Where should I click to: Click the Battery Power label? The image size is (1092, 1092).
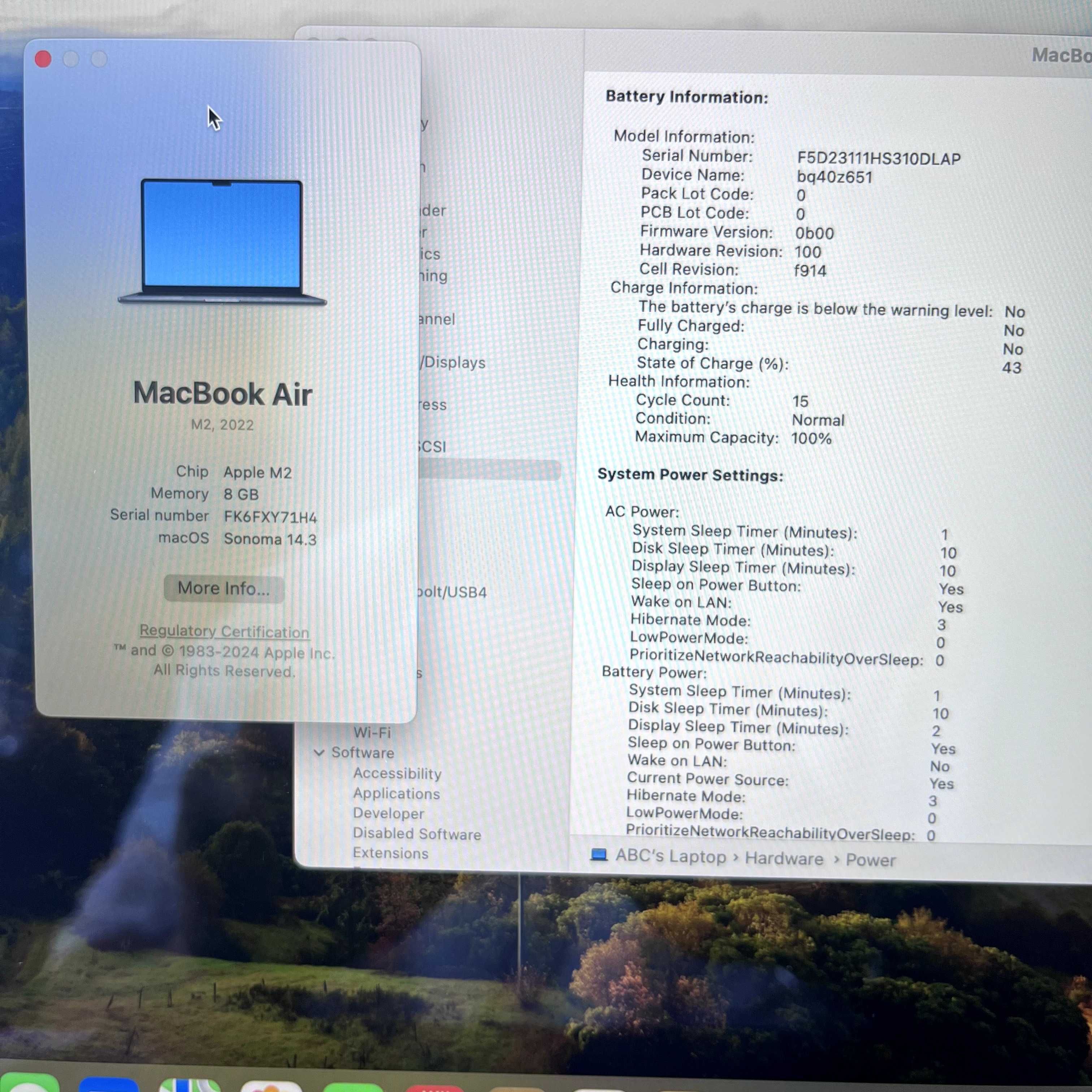pos(655,672)
